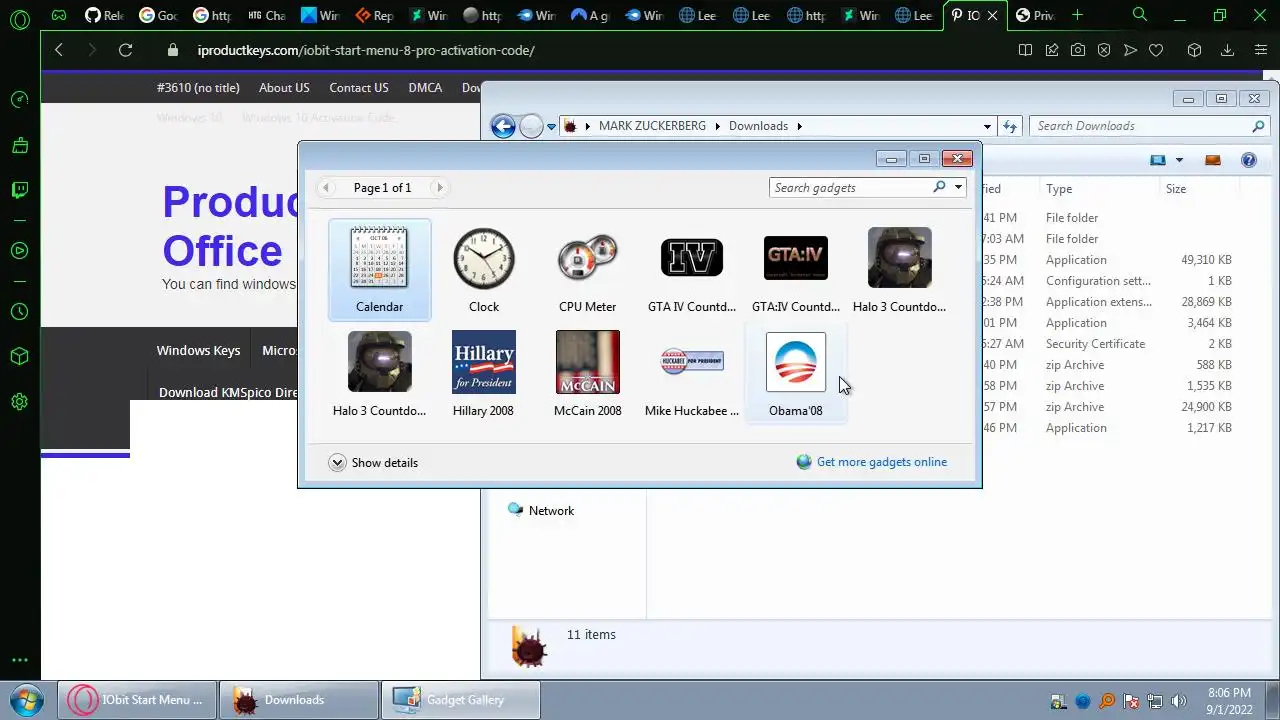Open the volume speaker tray icon
The height and width of the screenshot is (720, 1280).
[x=1179, y=701]
